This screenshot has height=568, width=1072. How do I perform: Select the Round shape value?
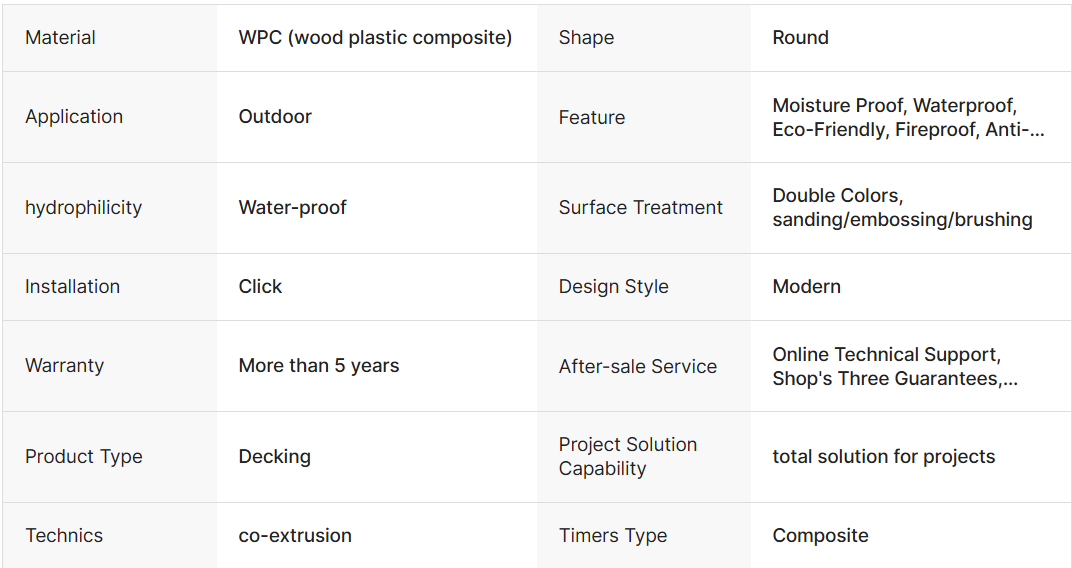(x=801, y=38)
